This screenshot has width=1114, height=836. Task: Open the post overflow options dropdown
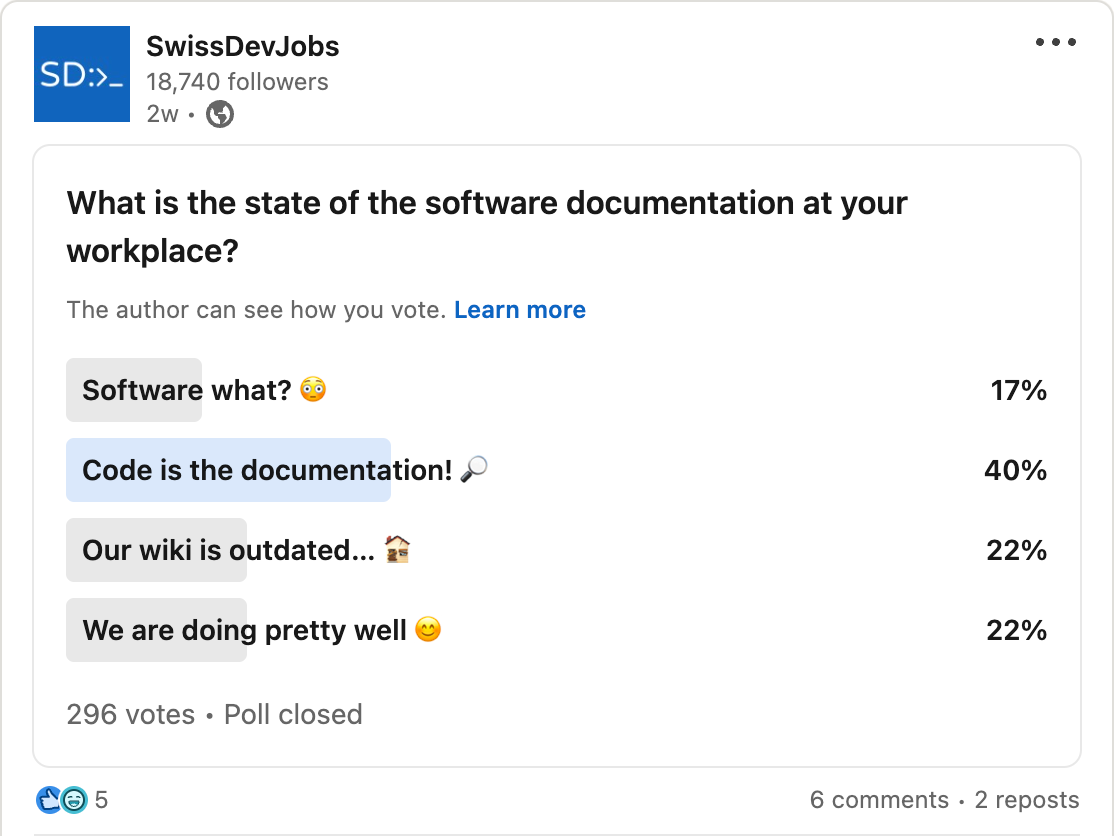tap(1056, 42)
